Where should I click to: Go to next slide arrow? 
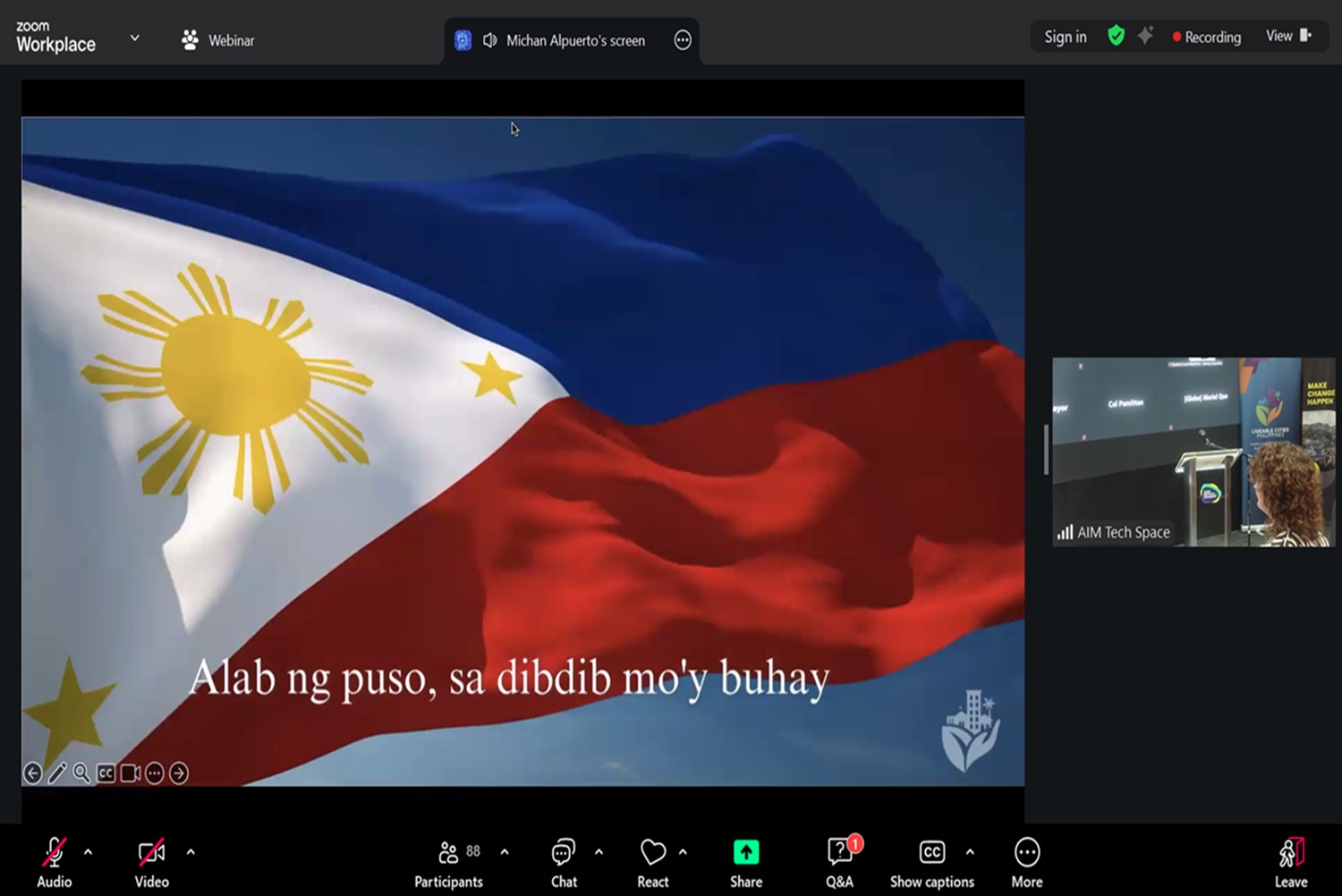point(179,773)
